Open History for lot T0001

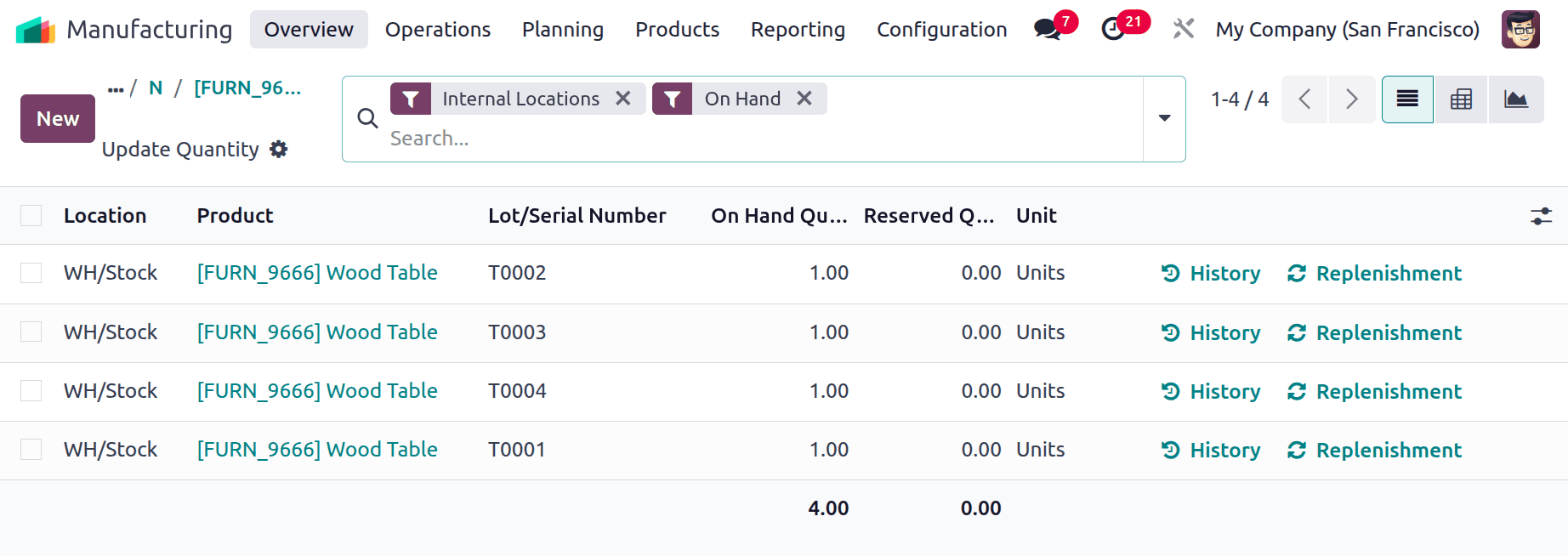pos(1211,451)
